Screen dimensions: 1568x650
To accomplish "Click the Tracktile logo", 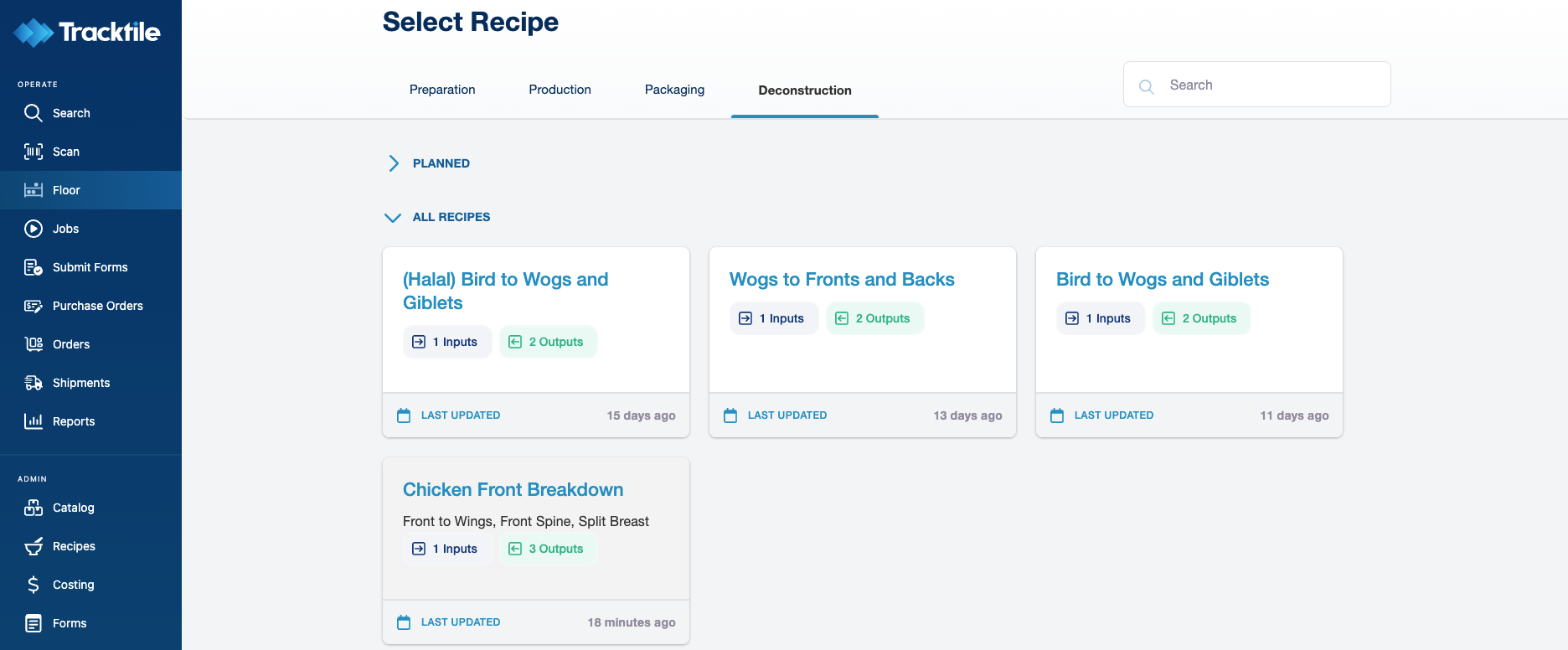I will coord(87,33).
